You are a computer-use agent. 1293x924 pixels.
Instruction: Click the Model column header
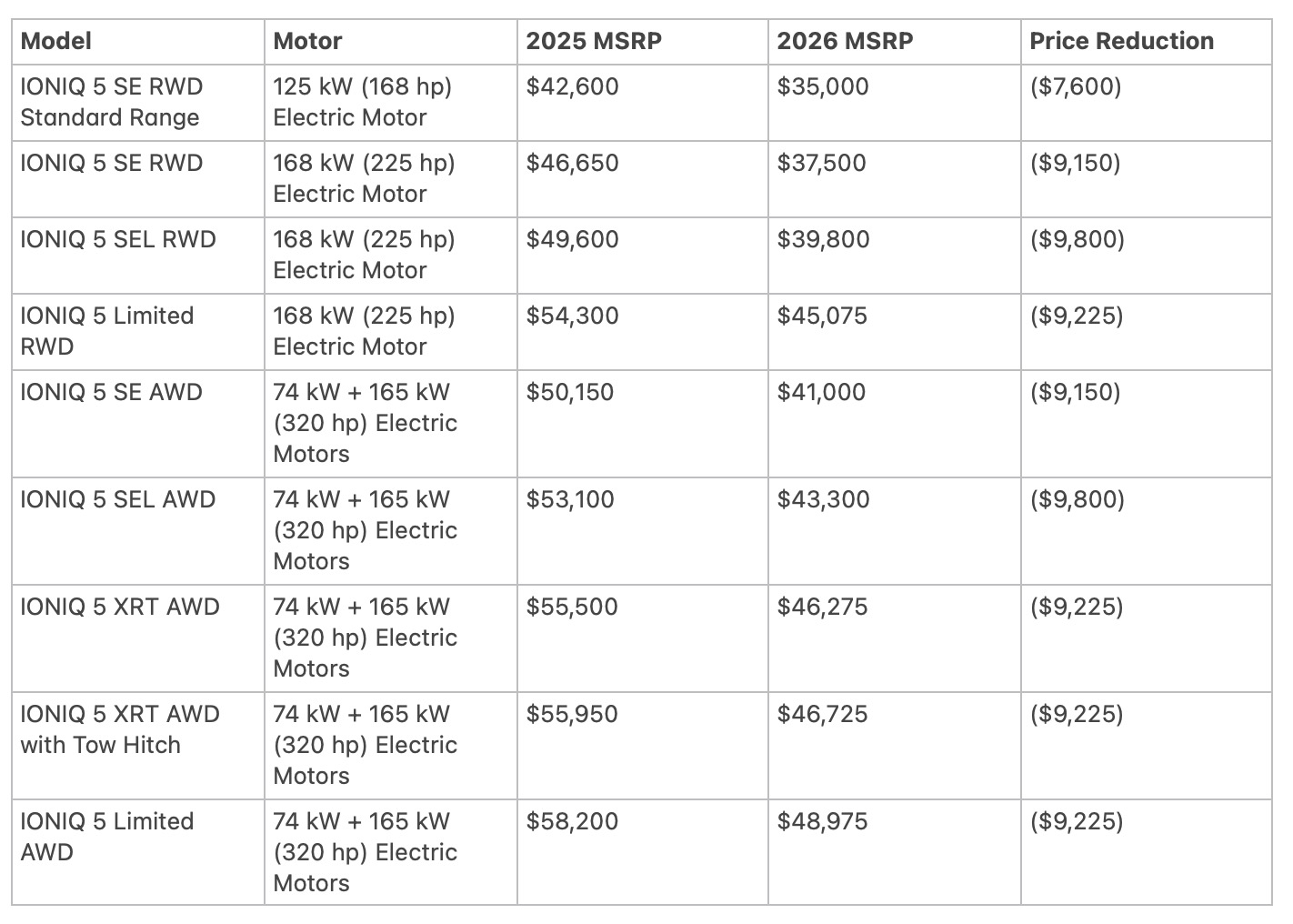pos(56,41)
